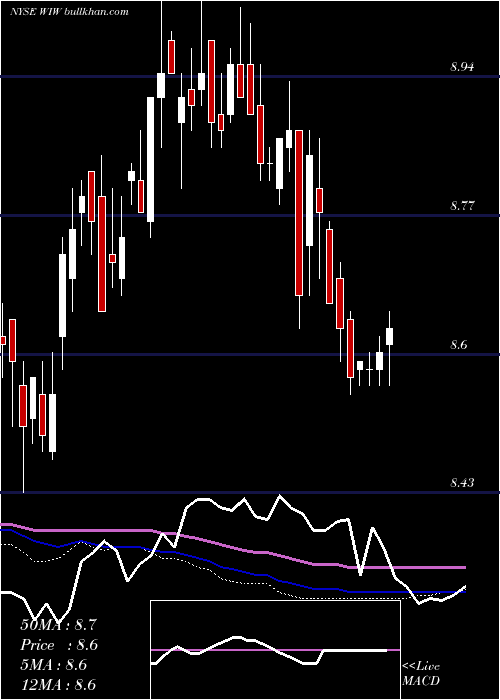500x700 pixels.
Task: Click the NYSE WIW bullkhan.com title text
Action: (x=69, y=11)
